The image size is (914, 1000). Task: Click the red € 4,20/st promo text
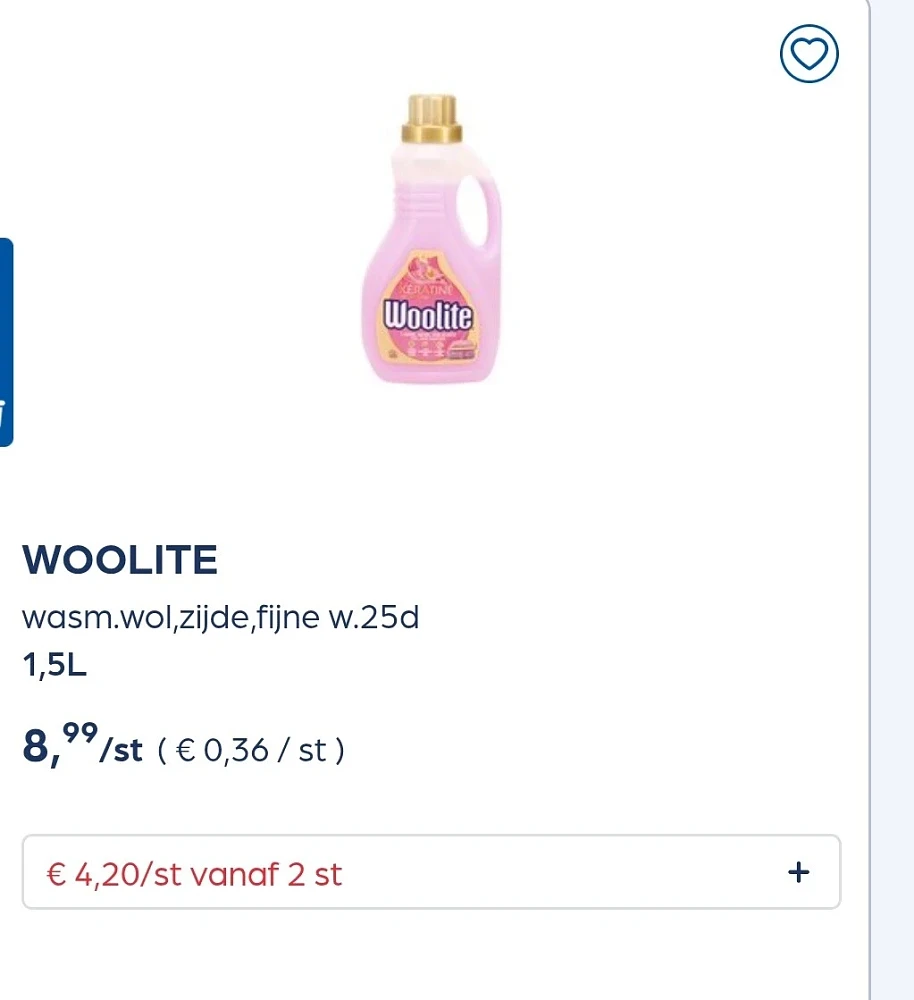(114, 874)
